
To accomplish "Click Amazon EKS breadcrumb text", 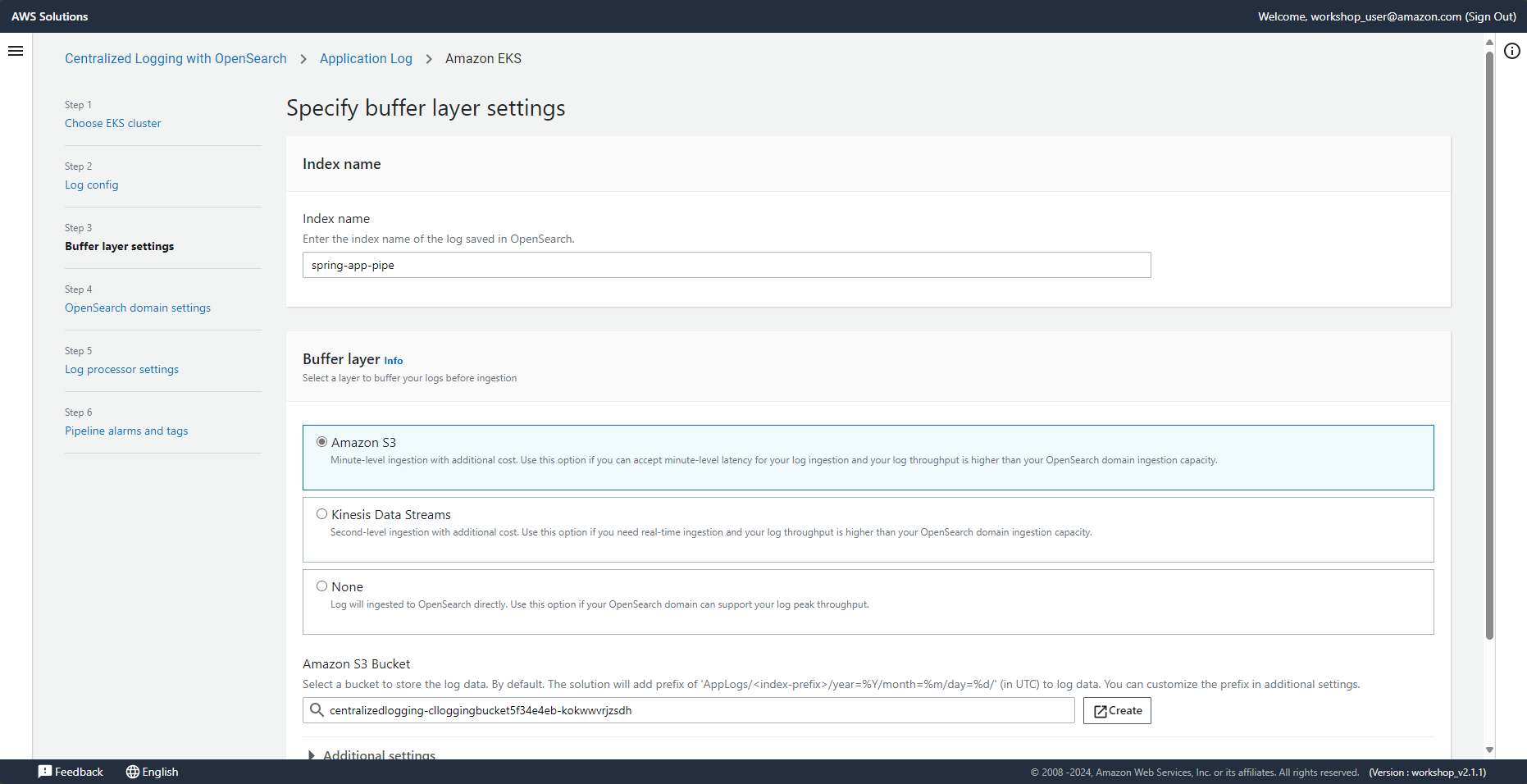I will click(x=483, y=58).
